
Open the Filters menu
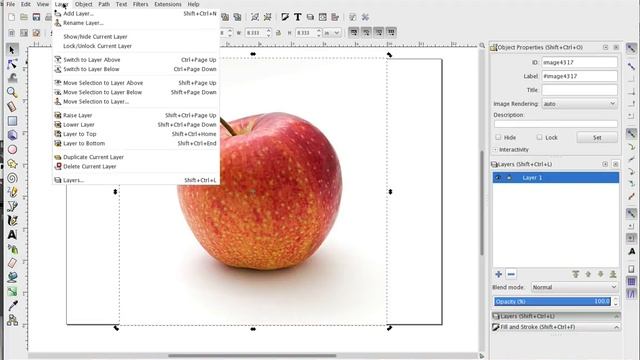140,4
